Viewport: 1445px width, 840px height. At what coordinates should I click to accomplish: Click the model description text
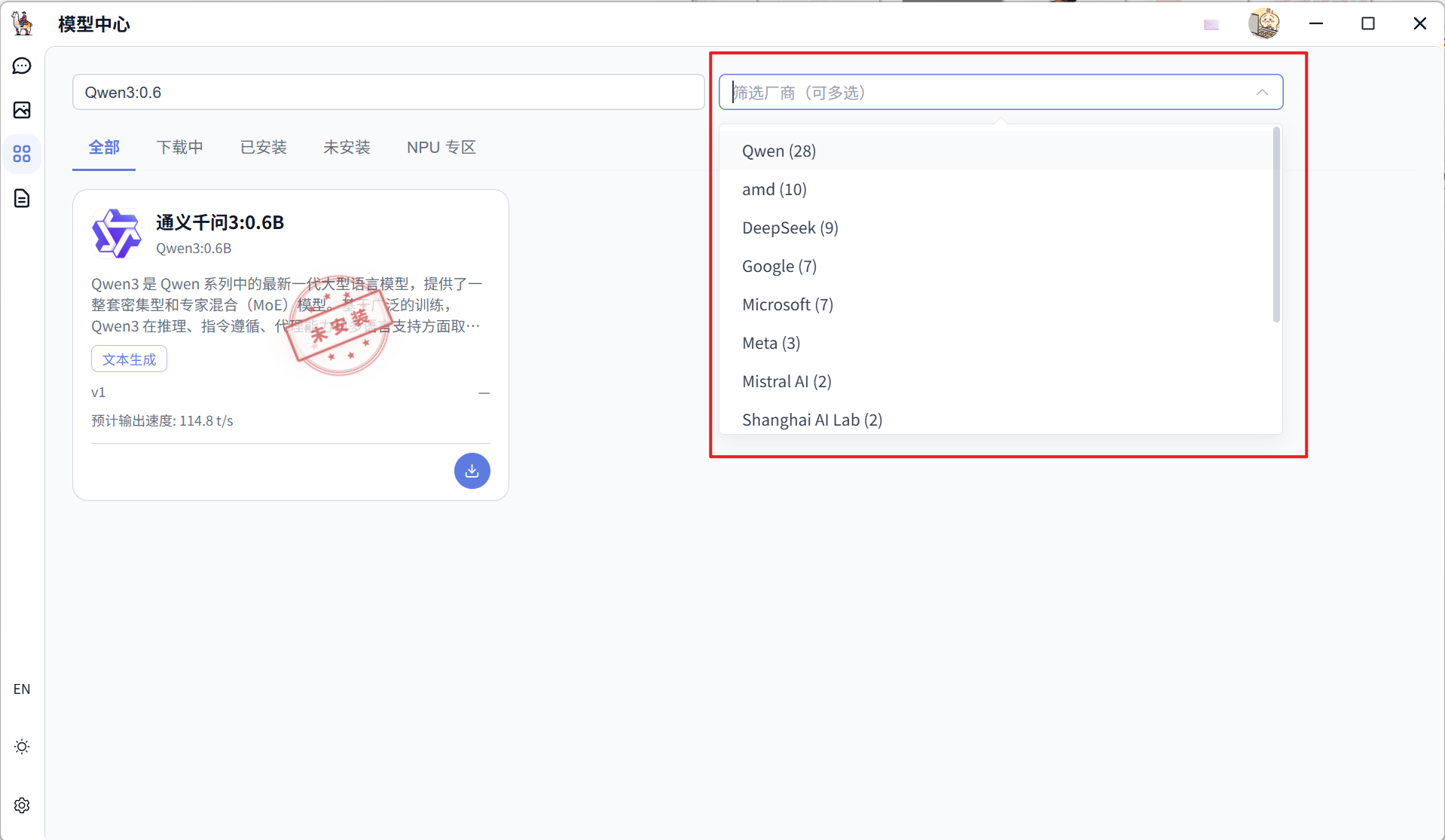pos(286,305)
